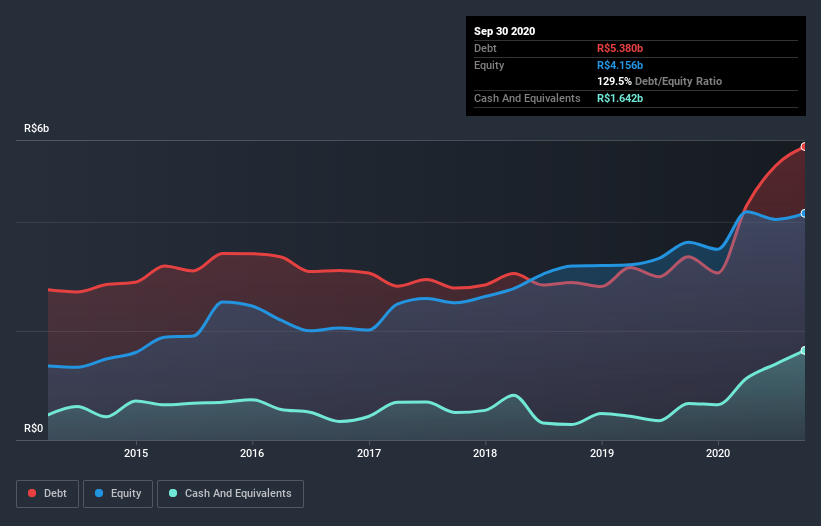Click the 2018 x-axis label

pos(485,453)
